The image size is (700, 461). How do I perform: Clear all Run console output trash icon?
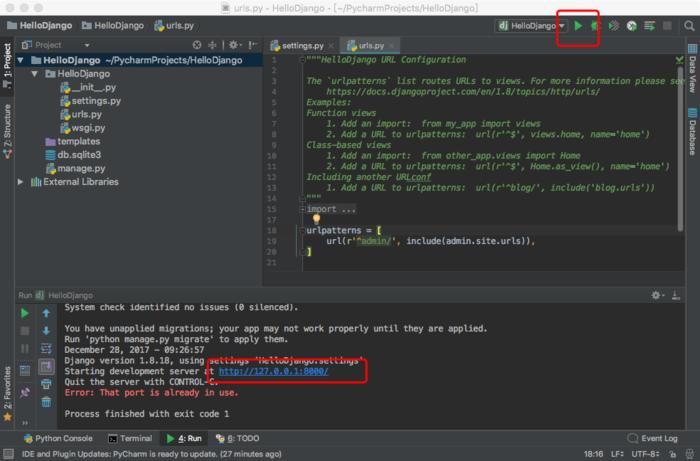coord(46,402)
